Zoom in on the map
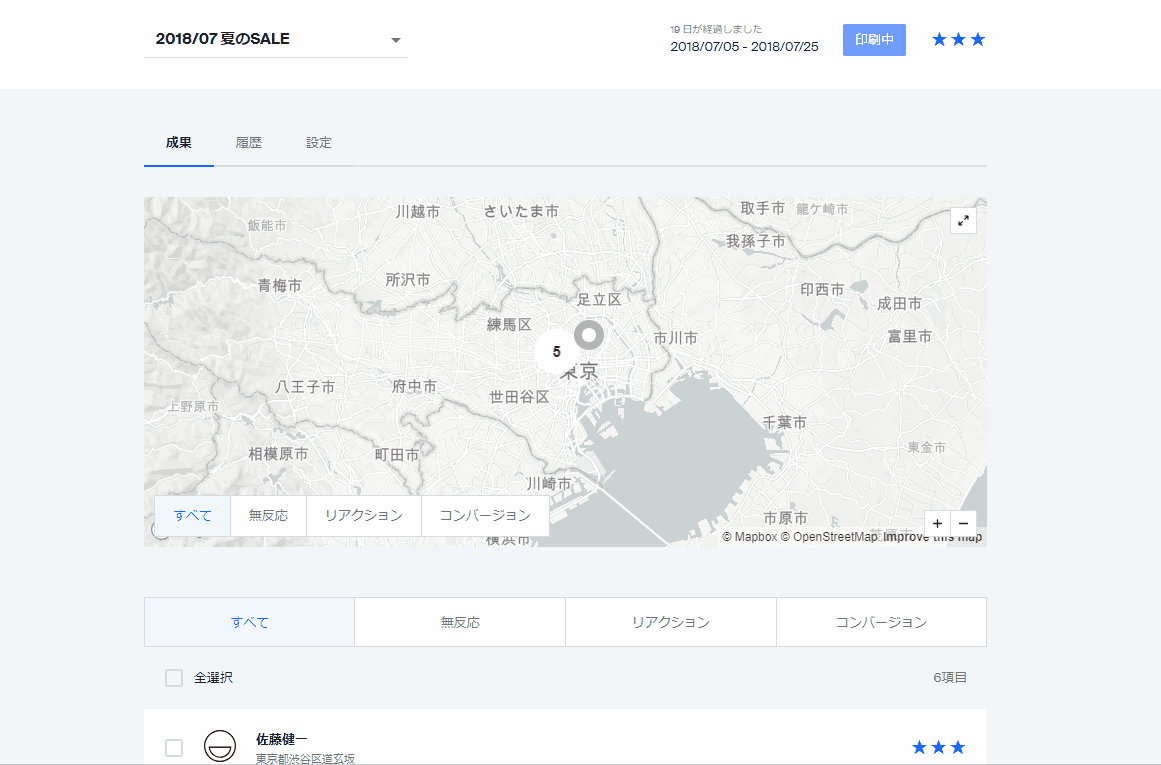Screen dimensions: 1161x765 [937, 523]
